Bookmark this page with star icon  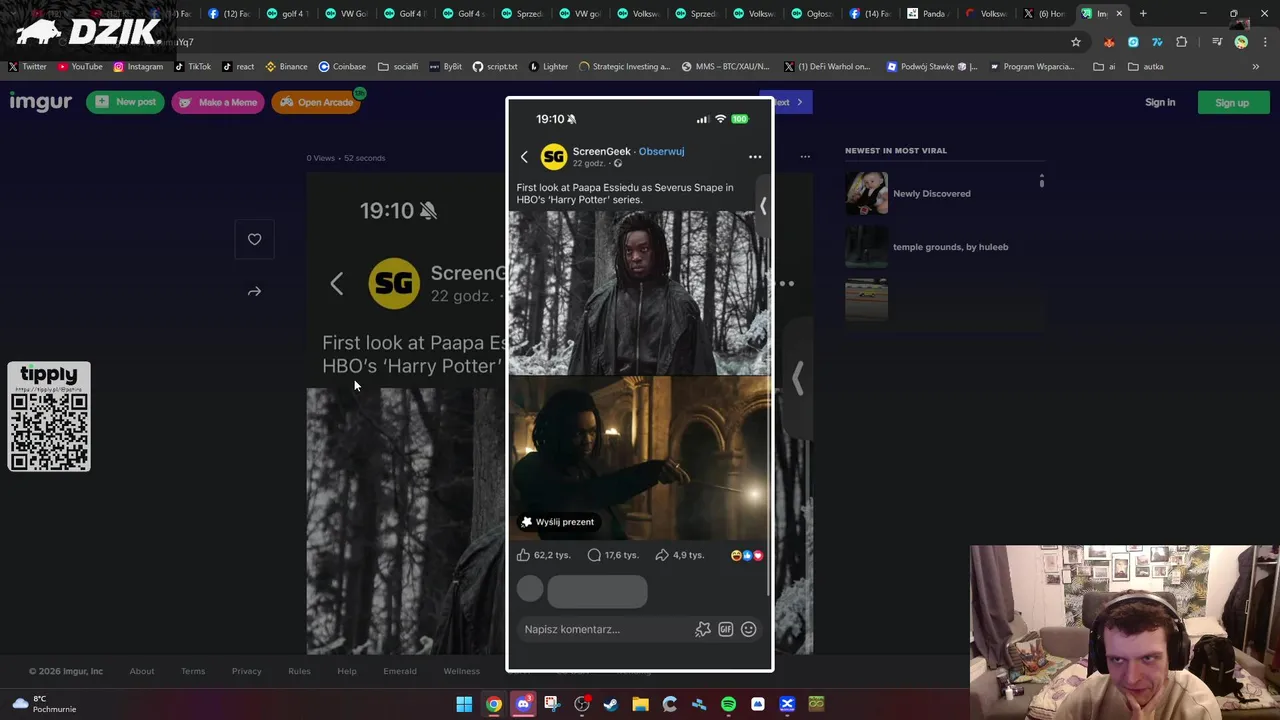tap(1076, 42)
